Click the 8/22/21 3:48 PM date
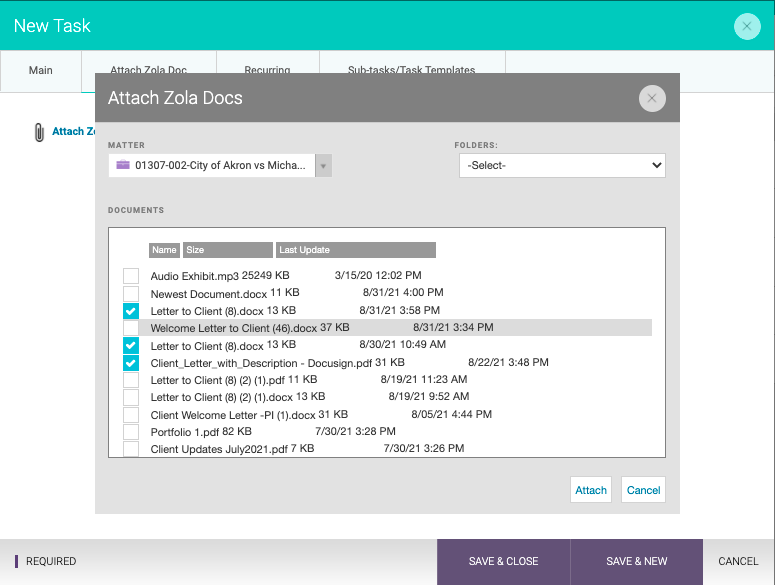 508,362
